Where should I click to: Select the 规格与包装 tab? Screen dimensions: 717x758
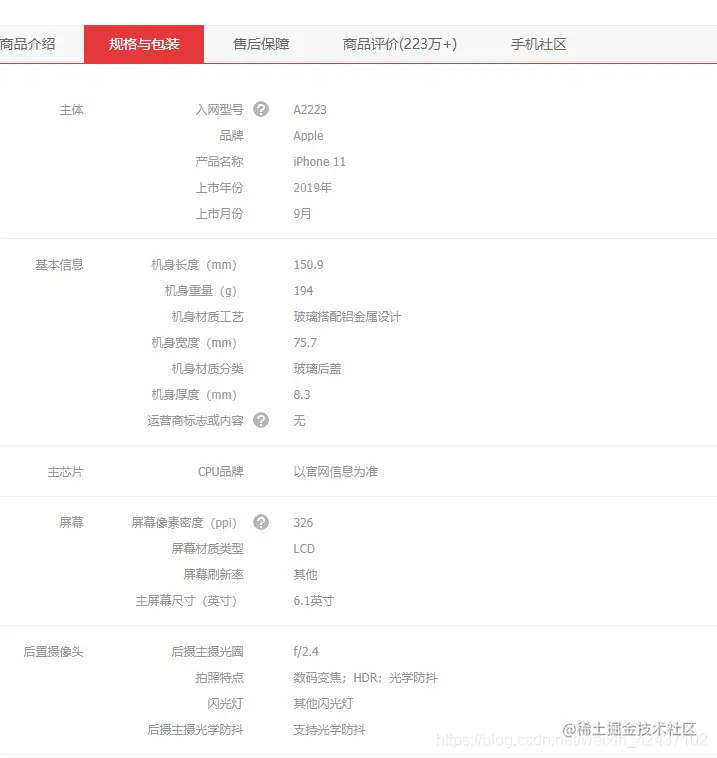point(144,44)
